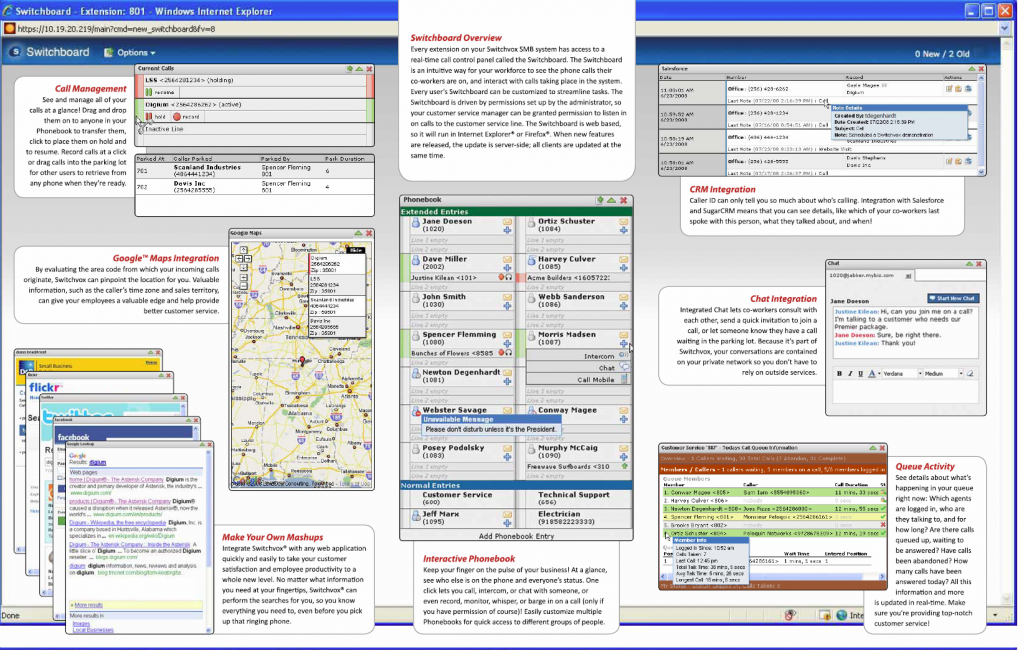This screenshot has height=650, width=1024.
Task: Toggle bold in chat editor
Action: 840,374
